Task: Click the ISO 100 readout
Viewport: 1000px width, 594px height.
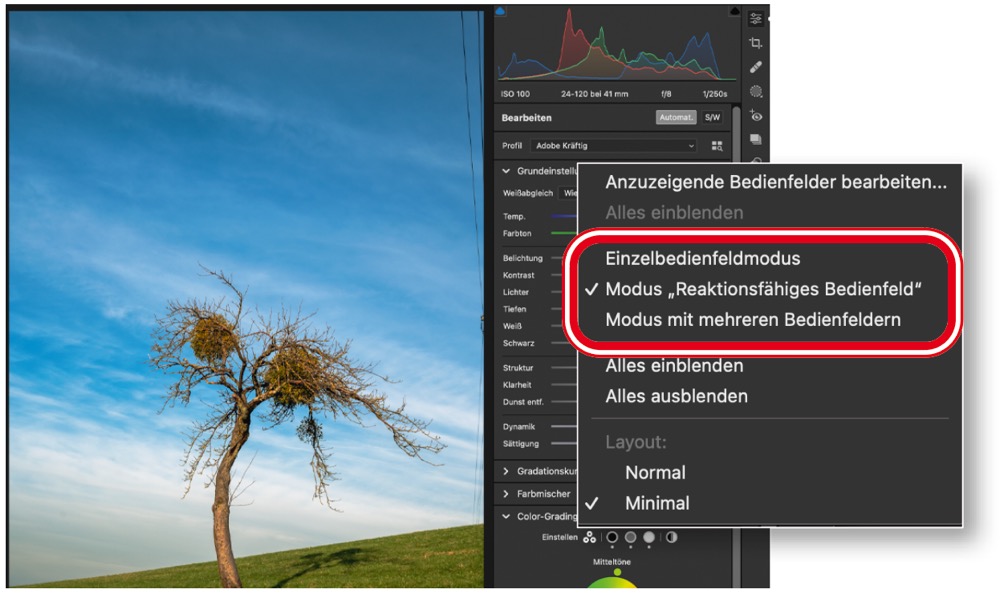Action: click(x=515, y=94)
